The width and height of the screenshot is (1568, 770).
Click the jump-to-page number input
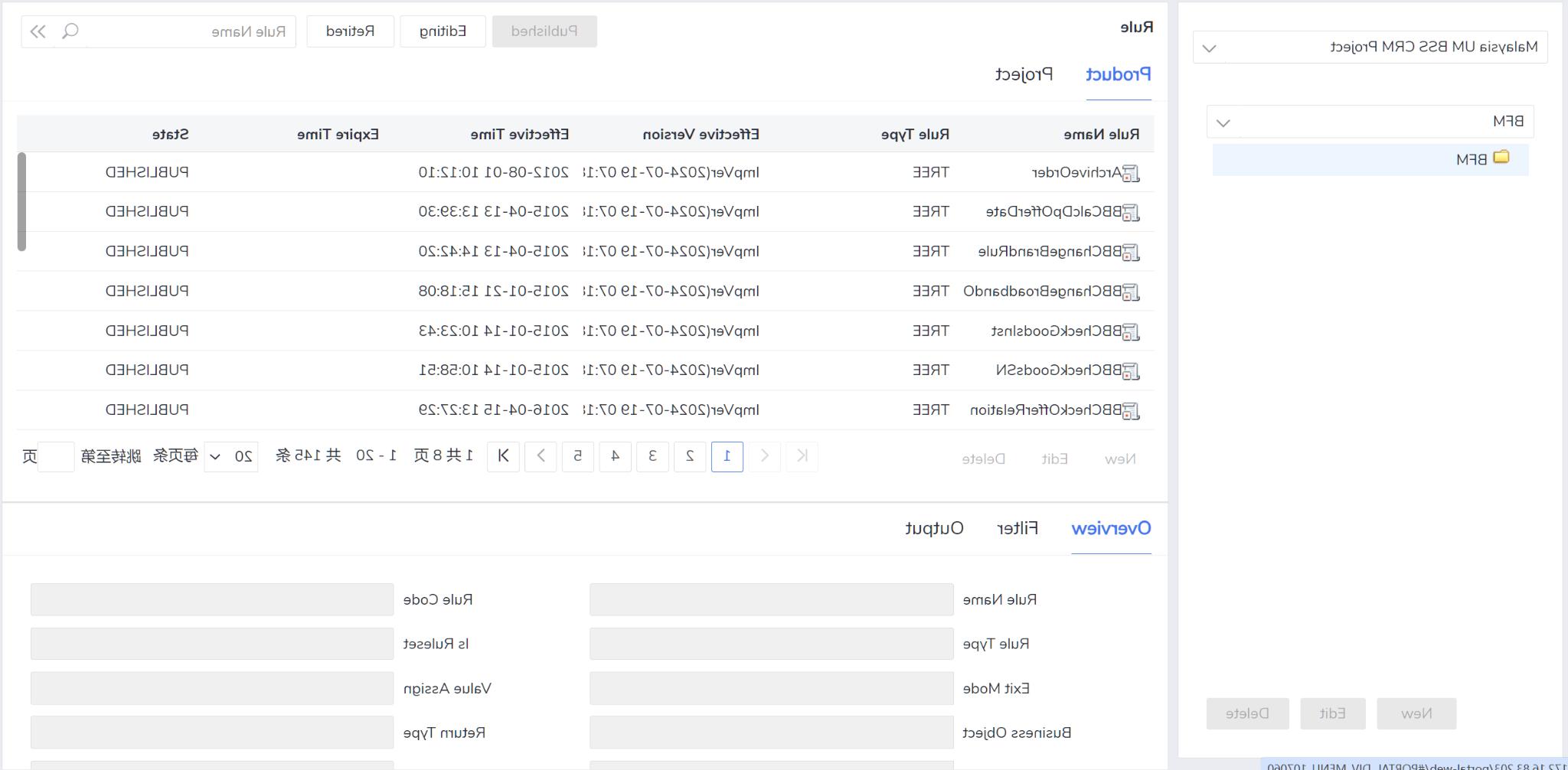pos(56,457)
